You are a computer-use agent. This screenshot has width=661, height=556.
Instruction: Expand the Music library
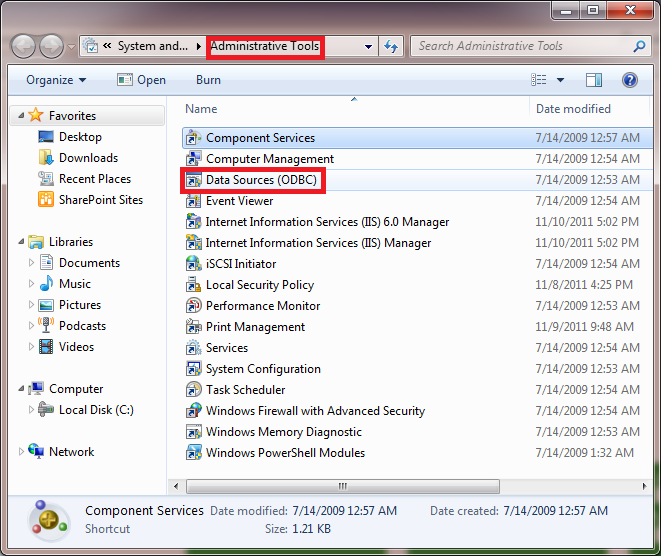pyautogui.click(x=31, y=284)
